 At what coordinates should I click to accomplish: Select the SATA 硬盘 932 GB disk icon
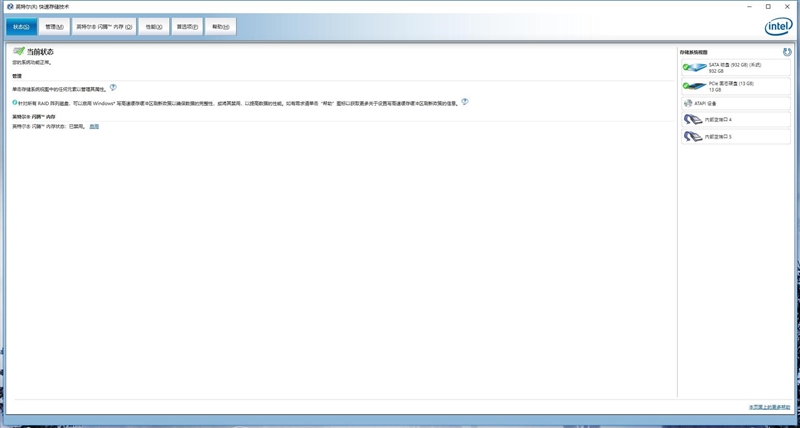click(693, 67)
